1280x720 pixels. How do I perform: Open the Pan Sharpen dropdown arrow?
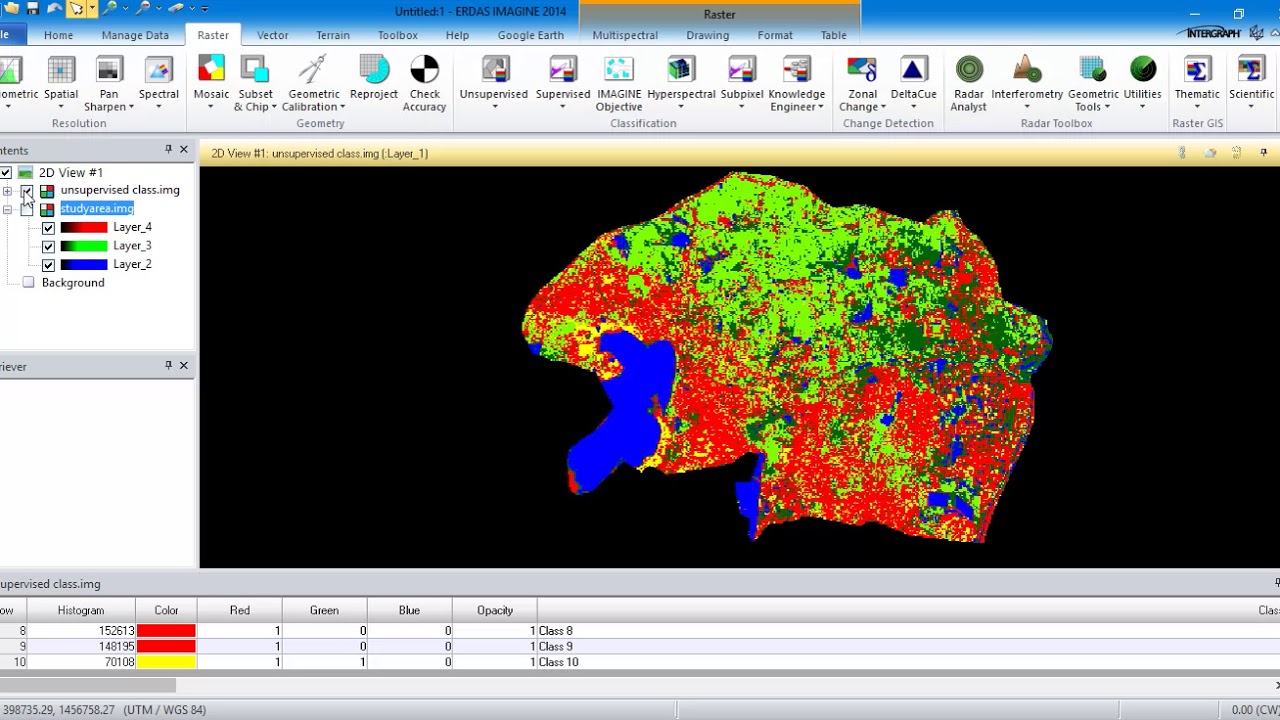pos(130,107)
